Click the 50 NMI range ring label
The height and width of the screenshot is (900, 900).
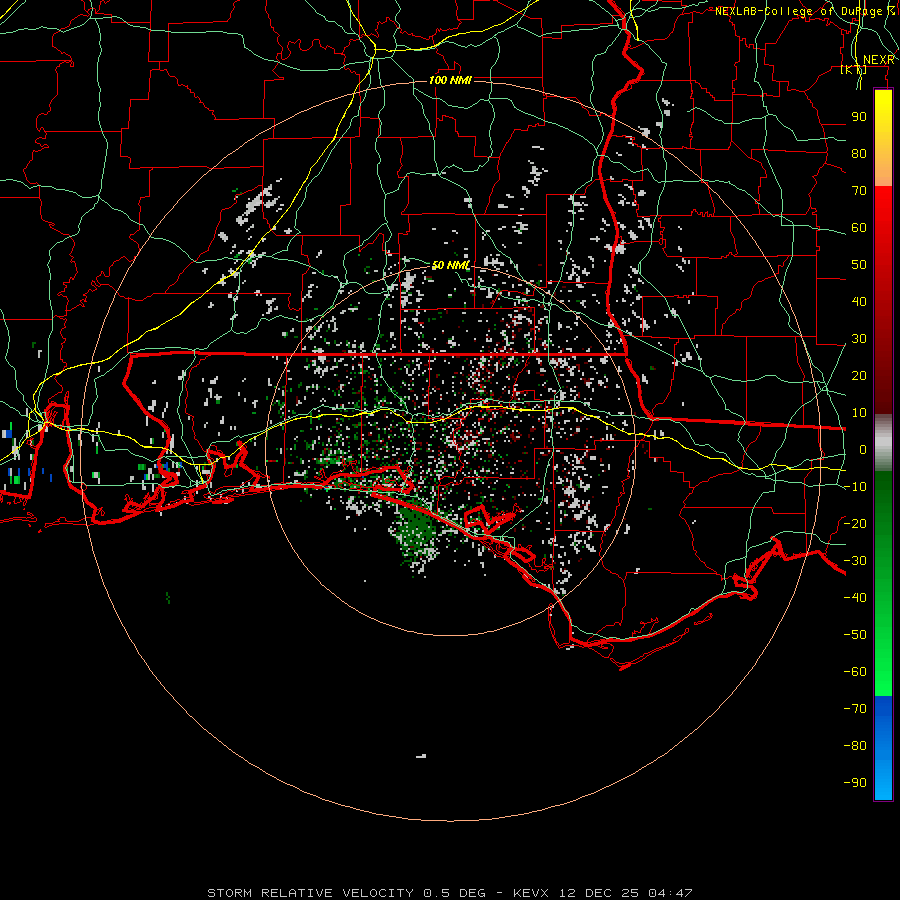(451, 265)
